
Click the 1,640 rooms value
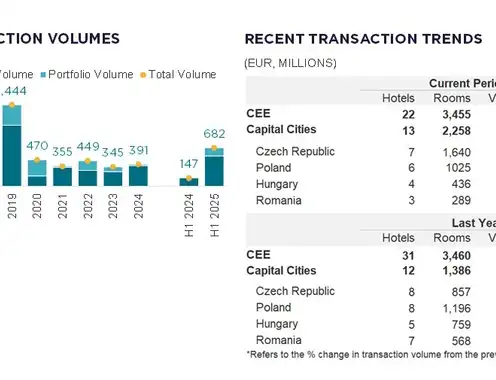coord(457,153)
